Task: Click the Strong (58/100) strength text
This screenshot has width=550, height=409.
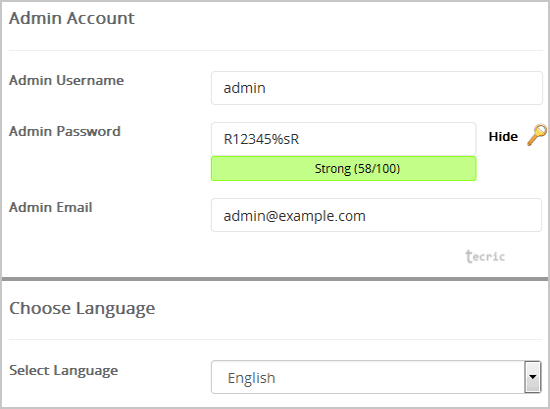Action: (357, 169)
